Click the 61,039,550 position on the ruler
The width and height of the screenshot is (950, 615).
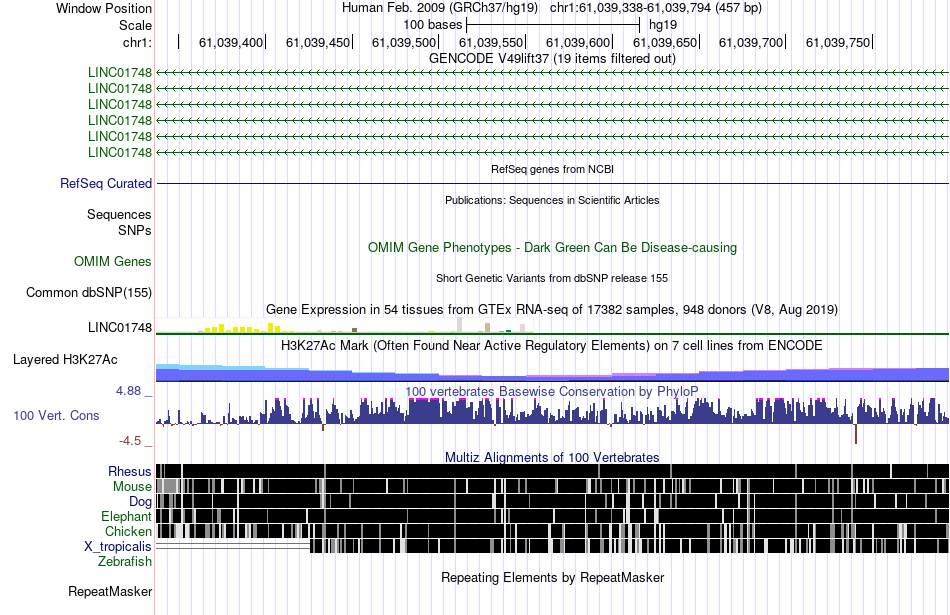[x=490, y=42]
